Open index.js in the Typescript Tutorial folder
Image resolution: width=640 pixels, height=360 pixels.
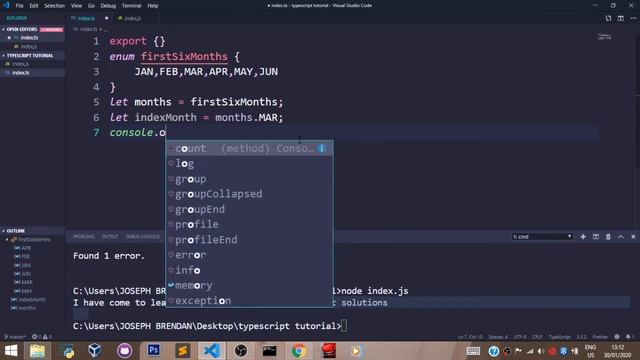tap(20, 64)
